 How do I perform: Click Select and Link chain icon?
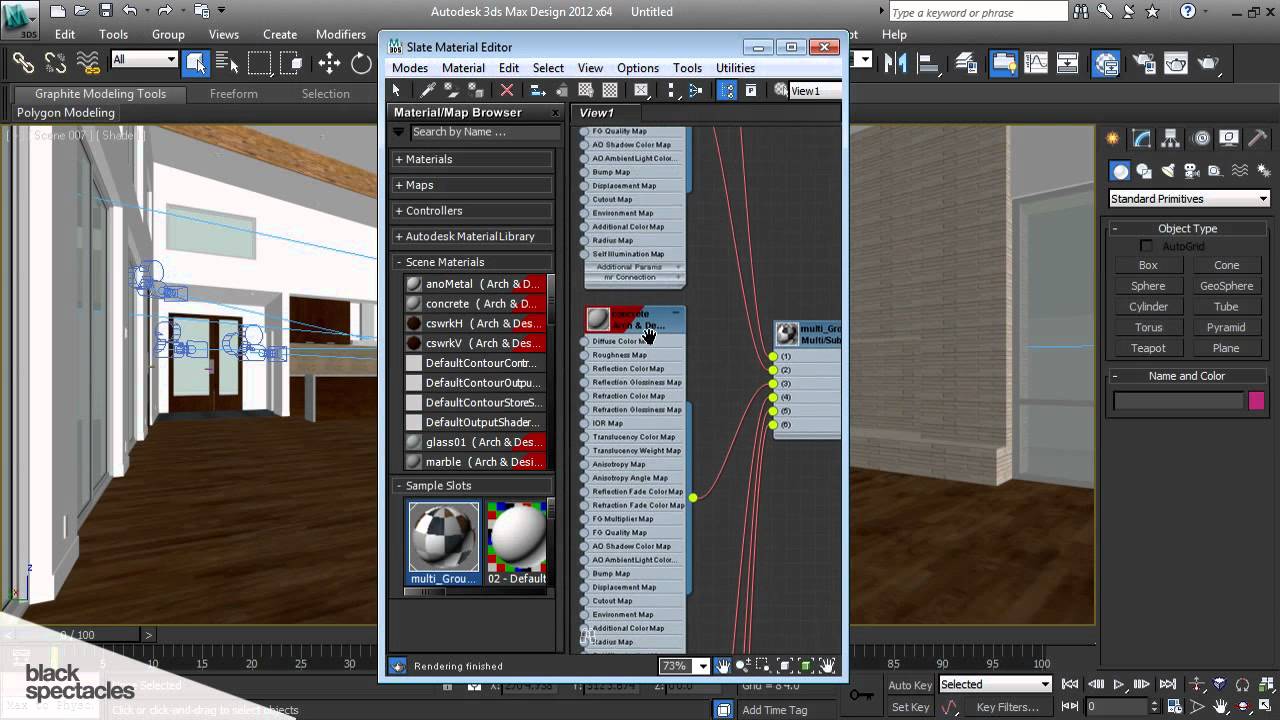(22, 64)
